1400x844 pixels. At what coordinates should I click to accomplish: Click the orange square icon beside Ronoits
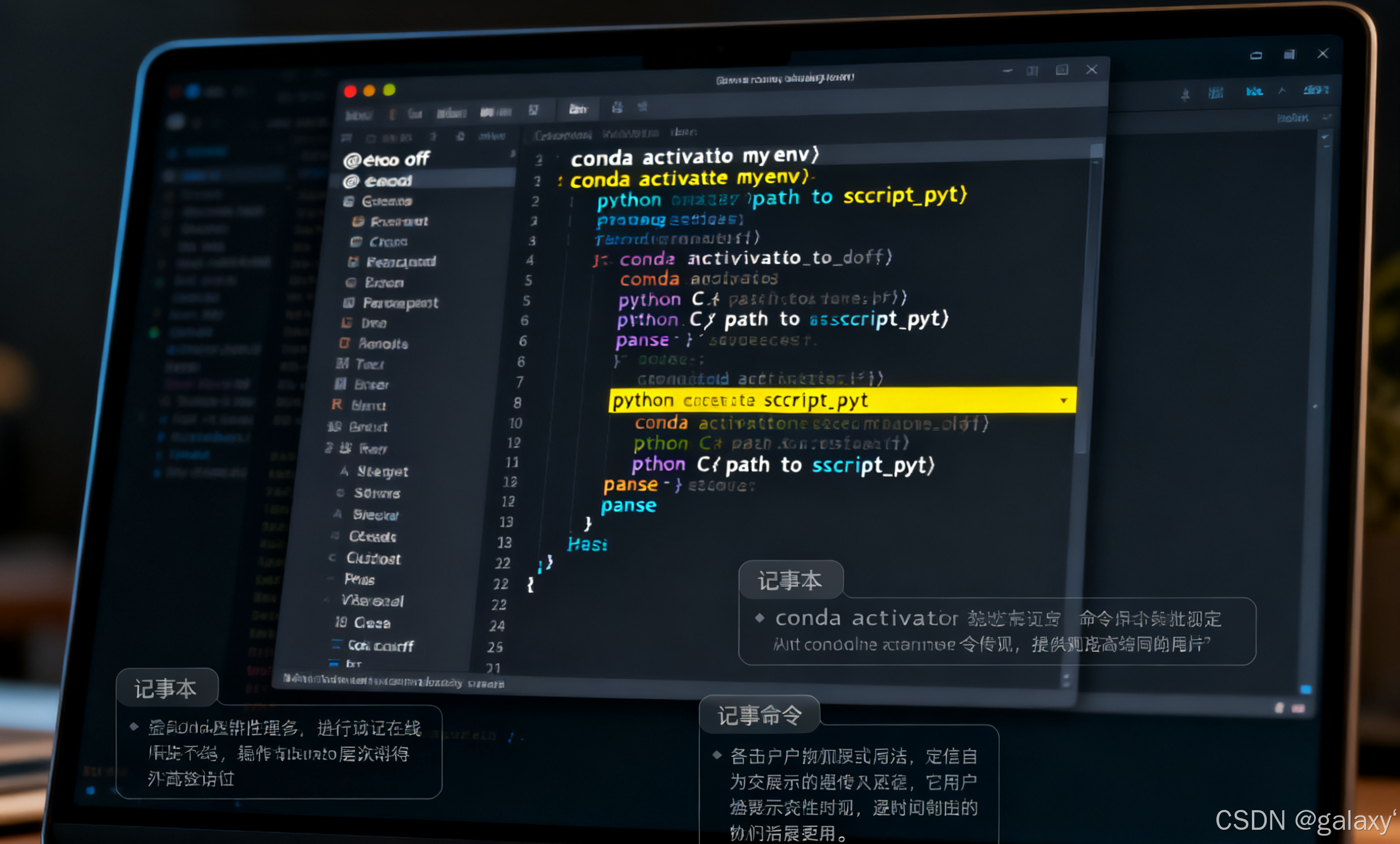coord(344,344)
